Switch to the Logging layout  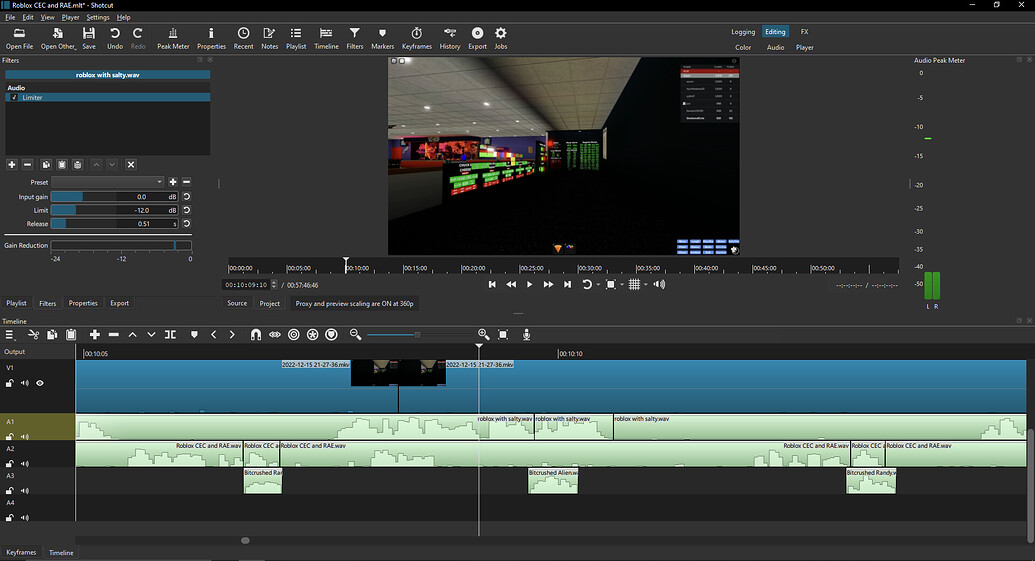(x=743, y=32)
